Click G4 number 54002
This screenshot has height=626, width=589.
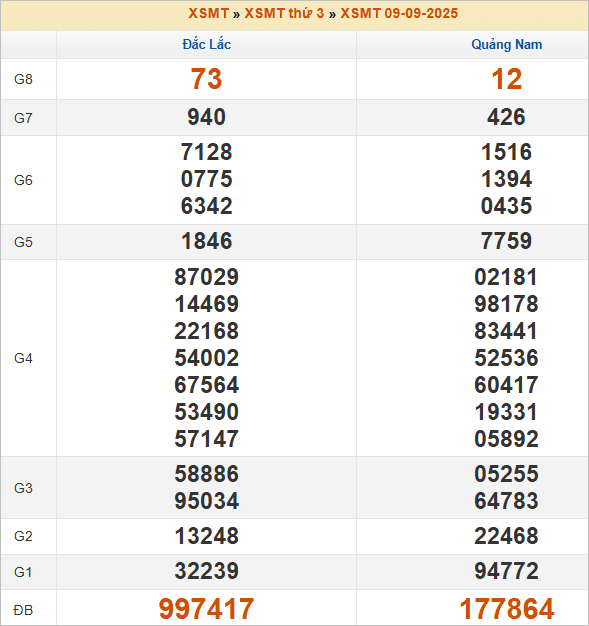[206, 358]
